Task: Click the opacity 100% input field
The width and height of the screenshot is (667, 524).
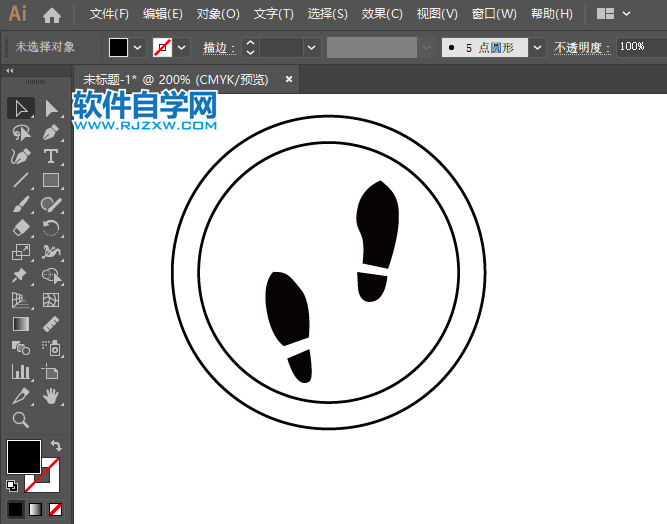Action: click(641, 47)
